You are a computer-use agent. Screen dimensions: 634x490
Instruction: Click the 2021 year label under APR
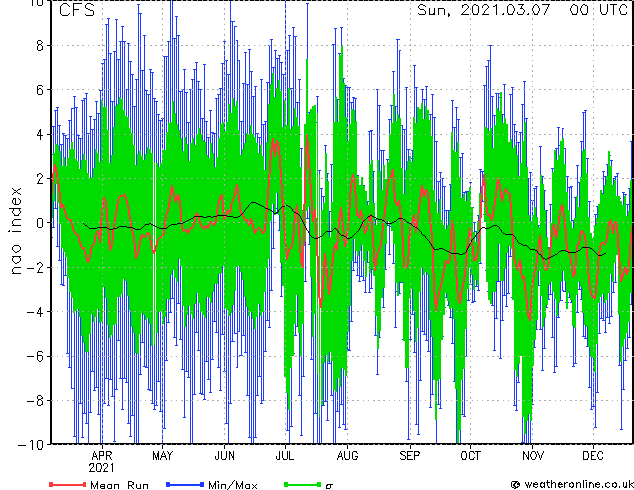101,468
